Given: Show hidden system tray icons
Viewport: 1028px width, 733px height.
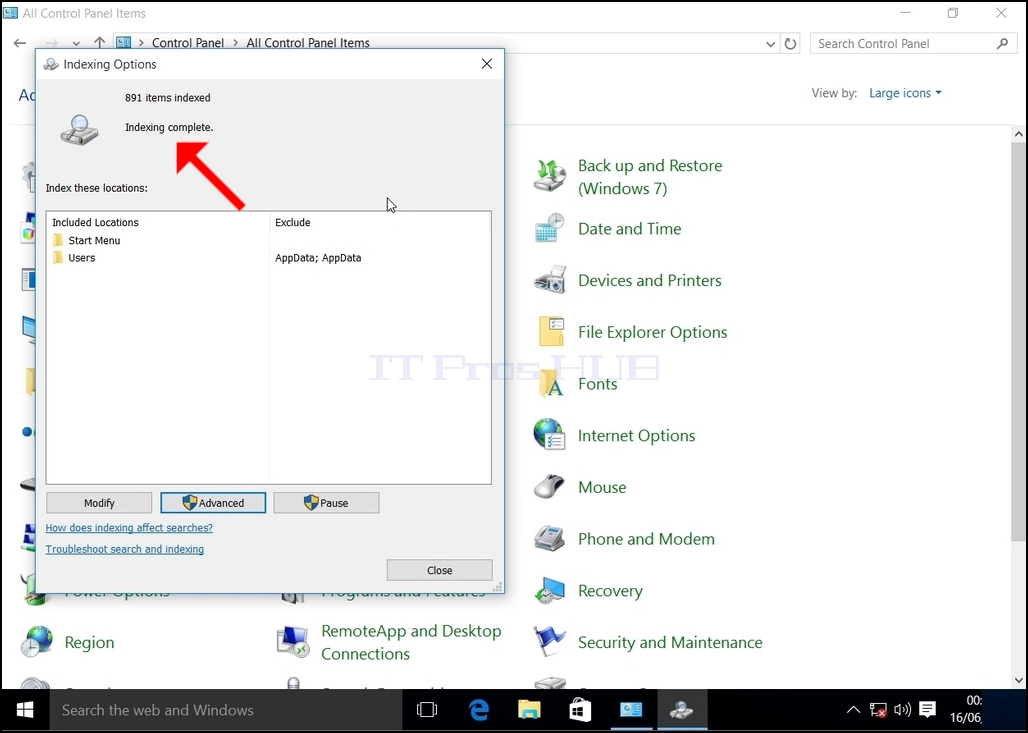Looking at the screenshot, I should click(853, 709).
